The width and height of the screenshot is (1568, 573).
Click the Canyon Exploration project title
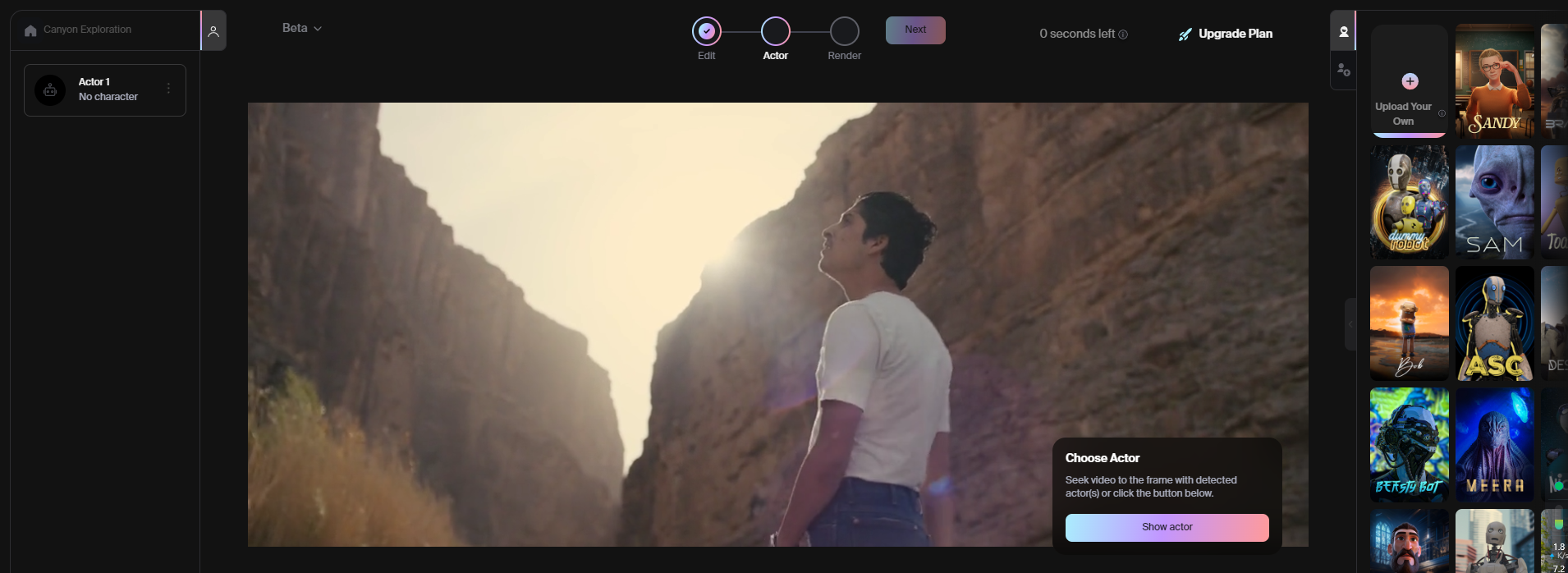click(x=87, y=30)
